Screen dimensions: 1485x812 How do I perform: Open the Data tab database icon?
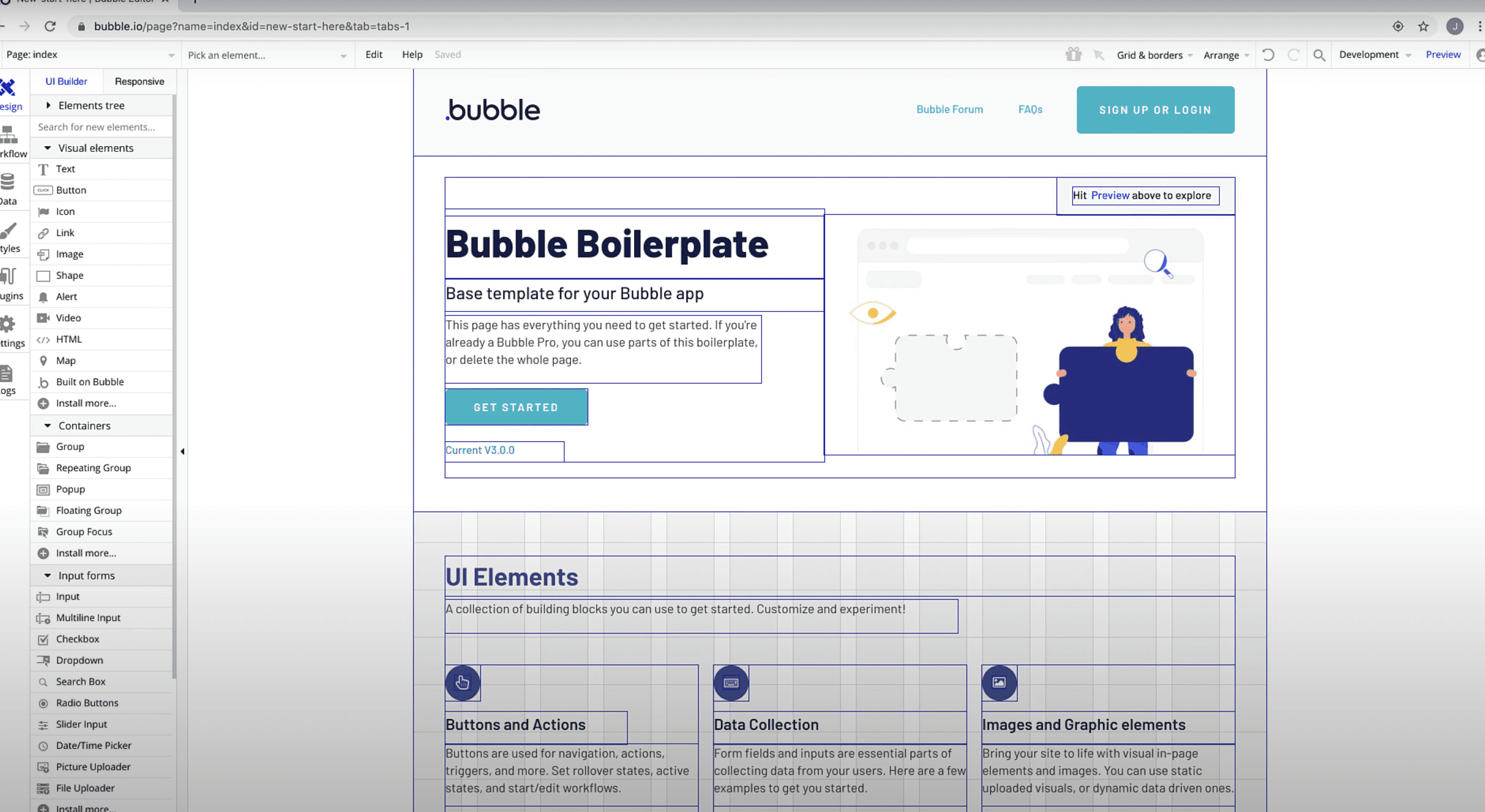pos(7,182)
